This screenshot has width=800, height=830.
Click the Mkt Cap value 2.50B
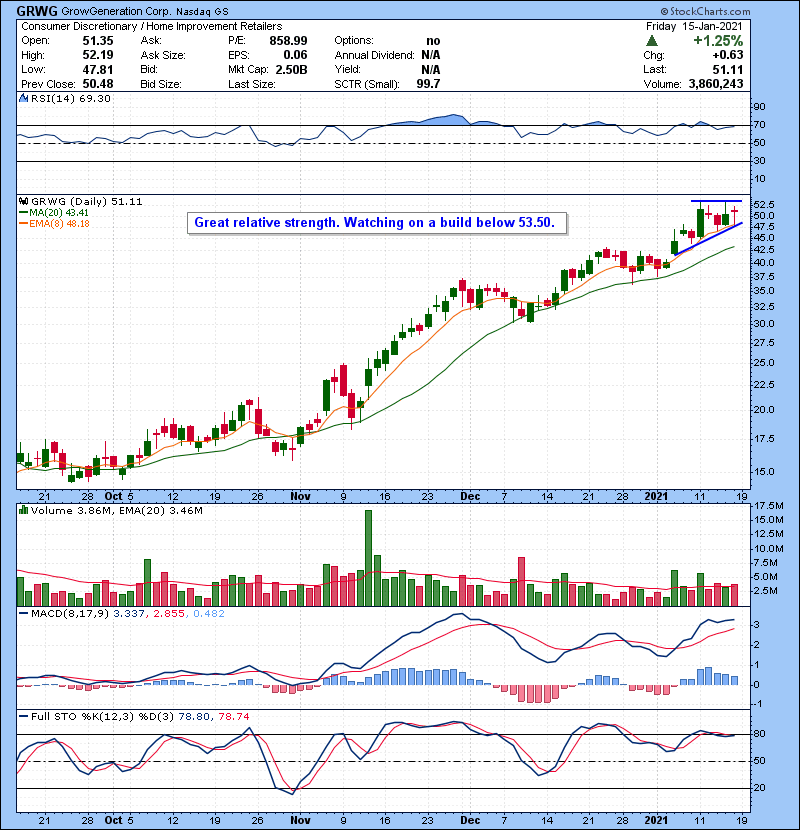click(291, 69)
